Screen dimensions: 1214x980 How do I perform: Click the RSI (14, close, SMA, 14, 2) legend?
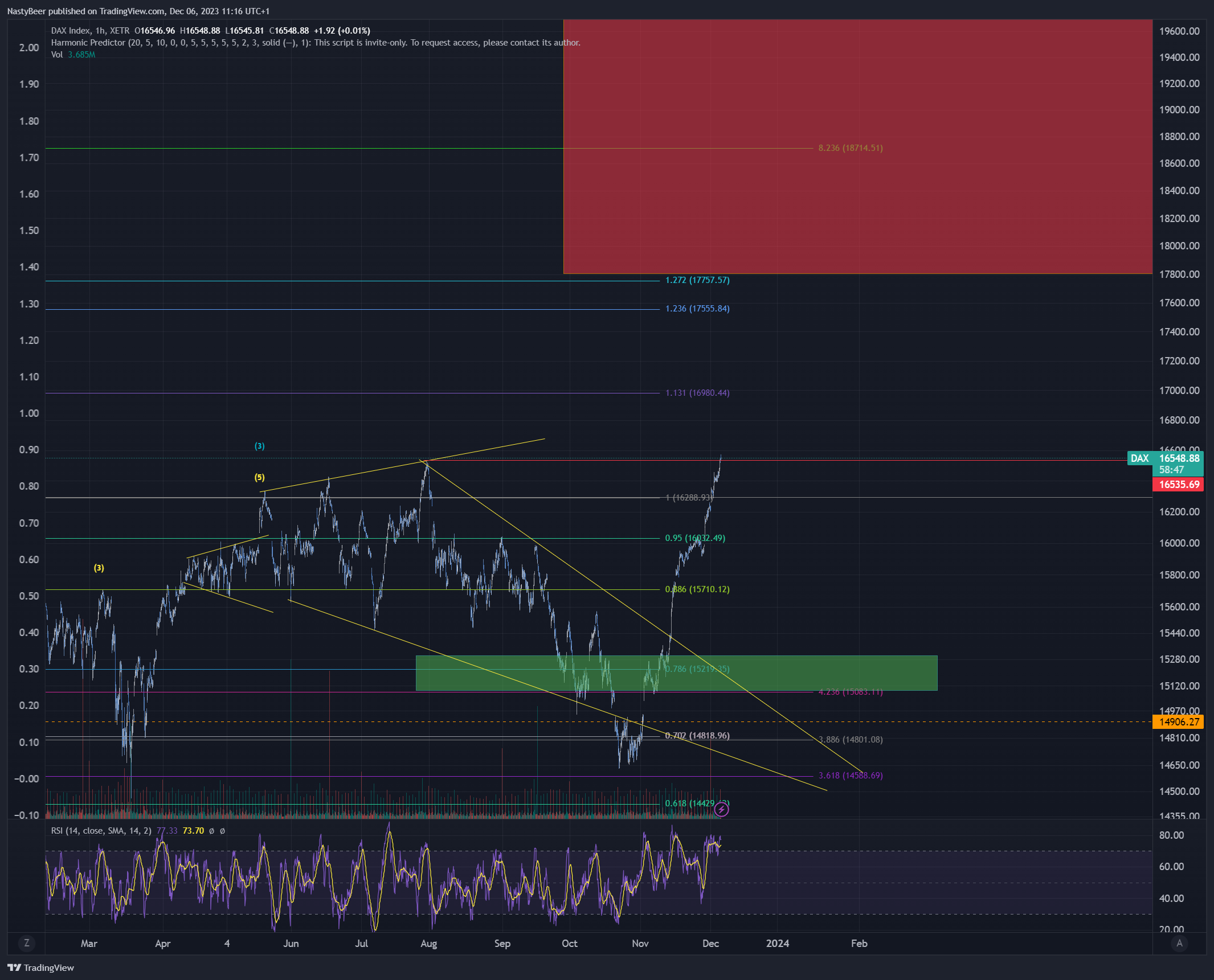[101, 831]
